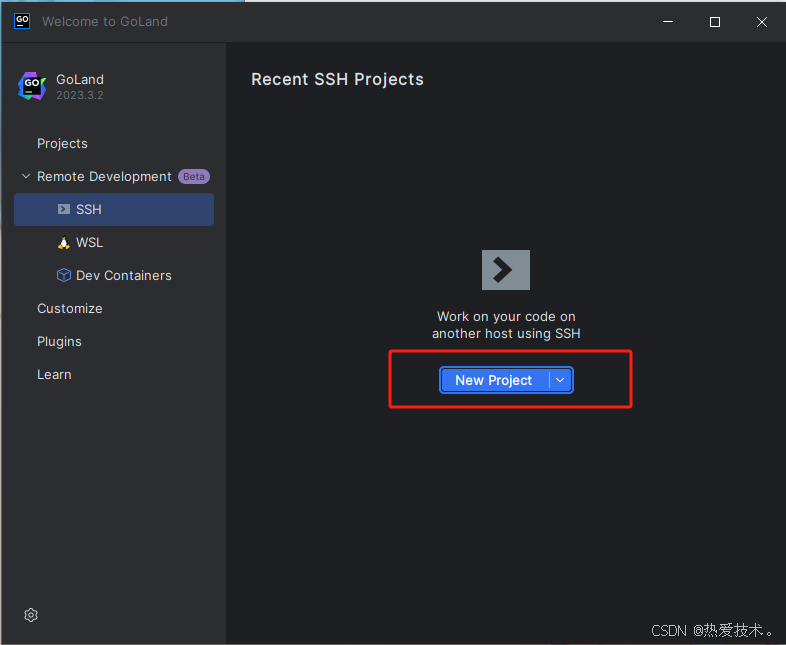The image size is (786, 645).
Task: Open New Project dropdown arrow
Action: pyautogui.click(x=560, y=380)
